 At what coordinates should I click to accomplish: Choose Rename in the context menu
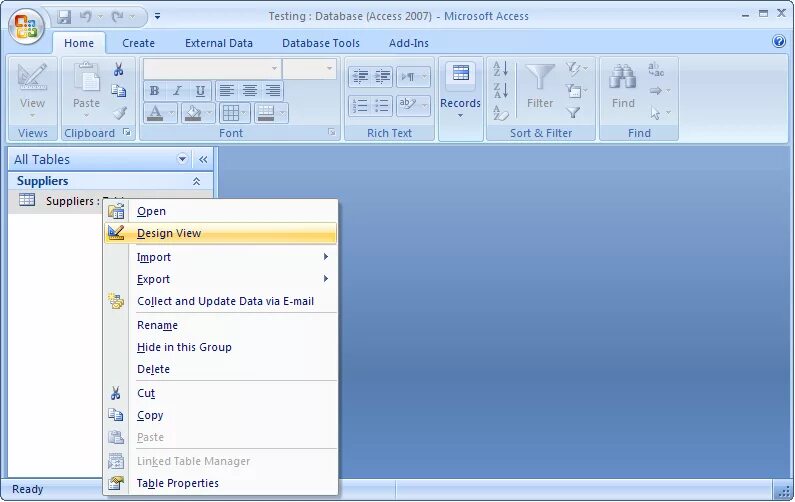221,325
